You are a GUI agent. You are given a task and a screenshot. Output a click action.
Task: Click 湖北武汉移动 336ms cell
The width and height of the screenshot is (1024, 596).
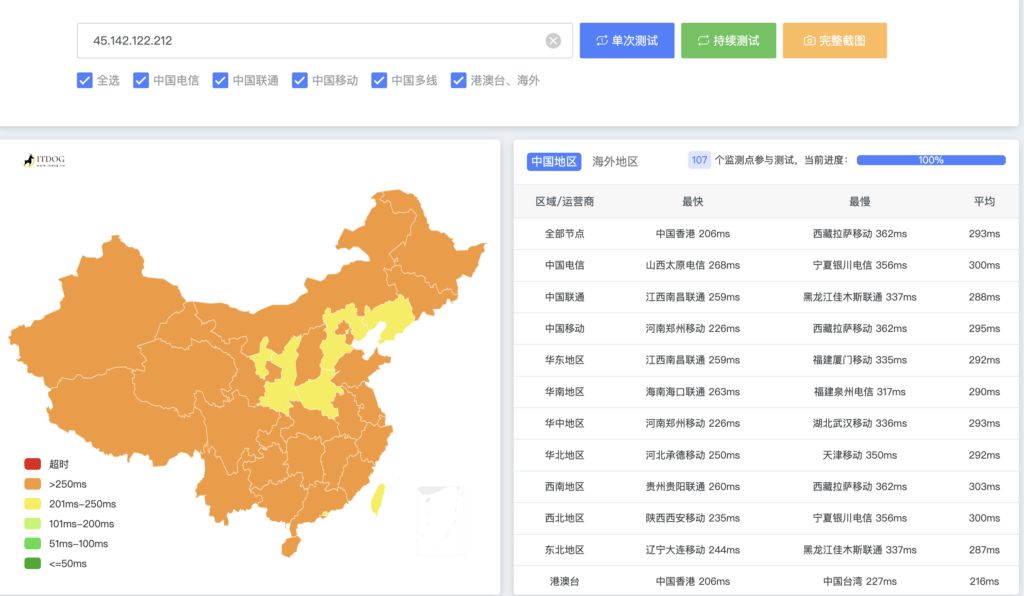pos(859,423)
